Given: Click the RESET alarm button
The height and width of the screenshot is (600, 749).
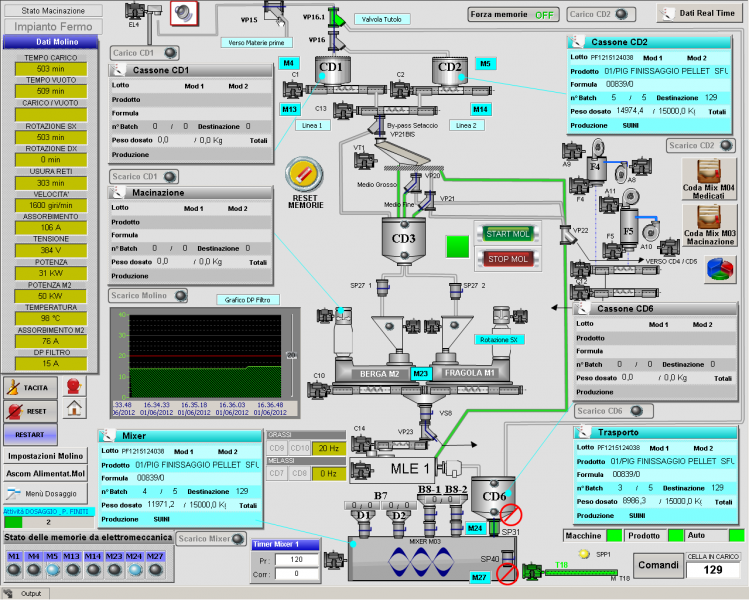Looking at the screenshot, I should (31, 411).
